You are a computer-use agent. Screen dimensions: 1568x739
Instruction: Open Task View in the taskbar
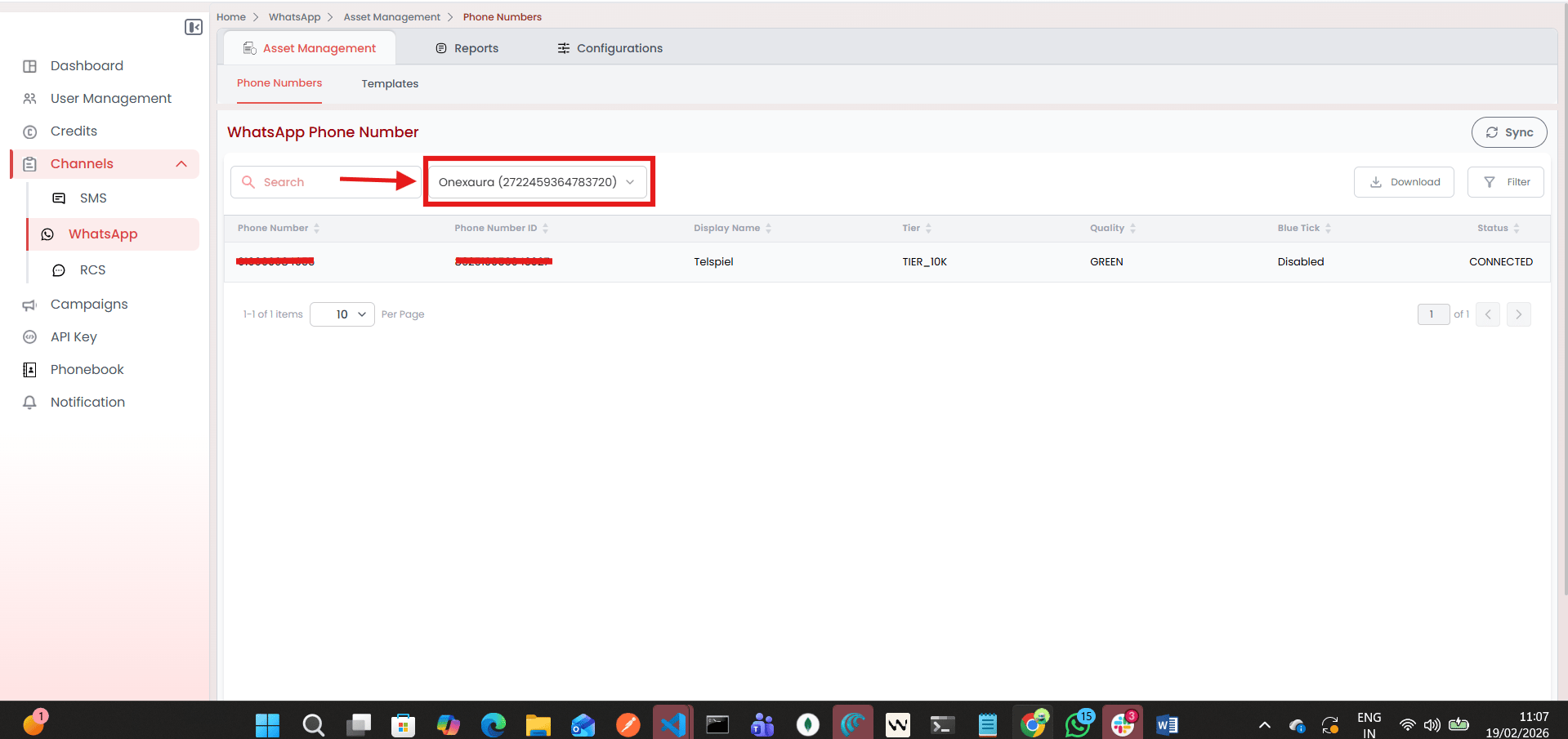[358, 724]
